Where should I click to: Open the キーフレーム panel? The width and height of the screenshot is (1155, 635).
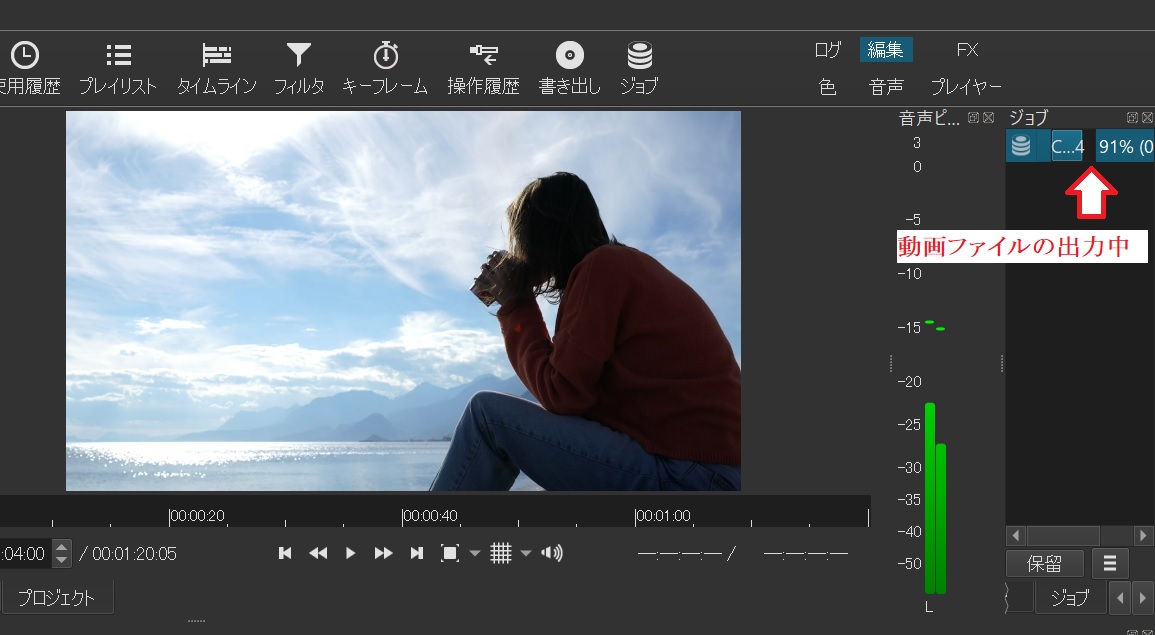click(385, 69)
